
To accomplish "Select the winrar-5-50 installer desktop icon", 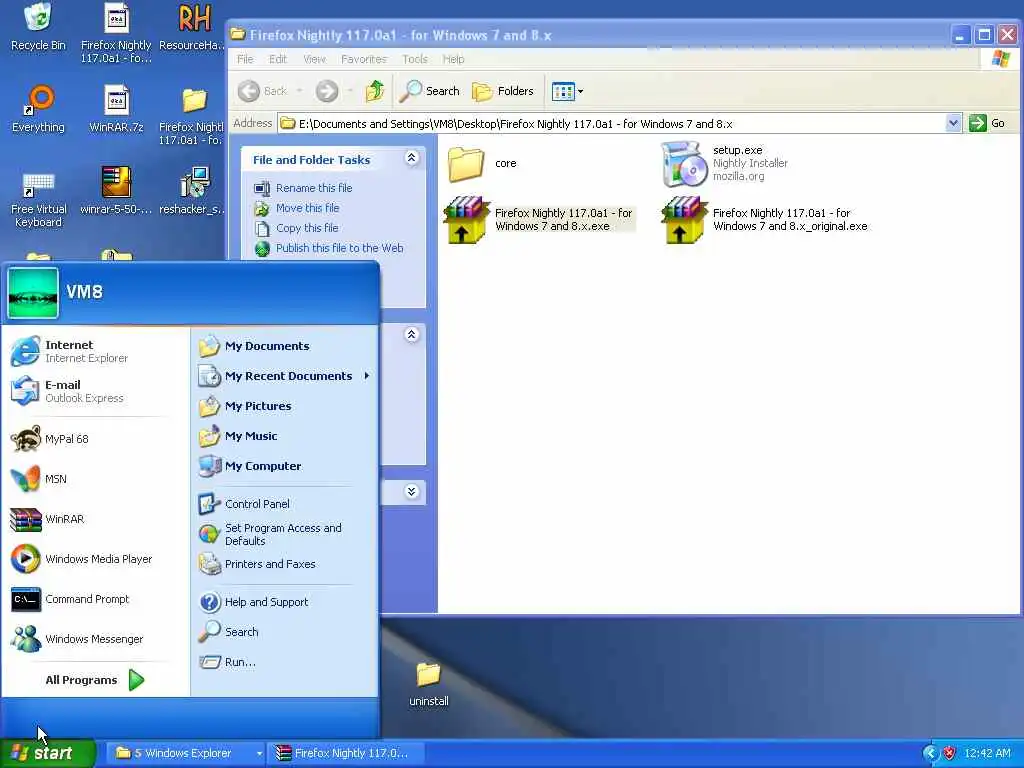I will pyautogui.click(x=116, y=191).
